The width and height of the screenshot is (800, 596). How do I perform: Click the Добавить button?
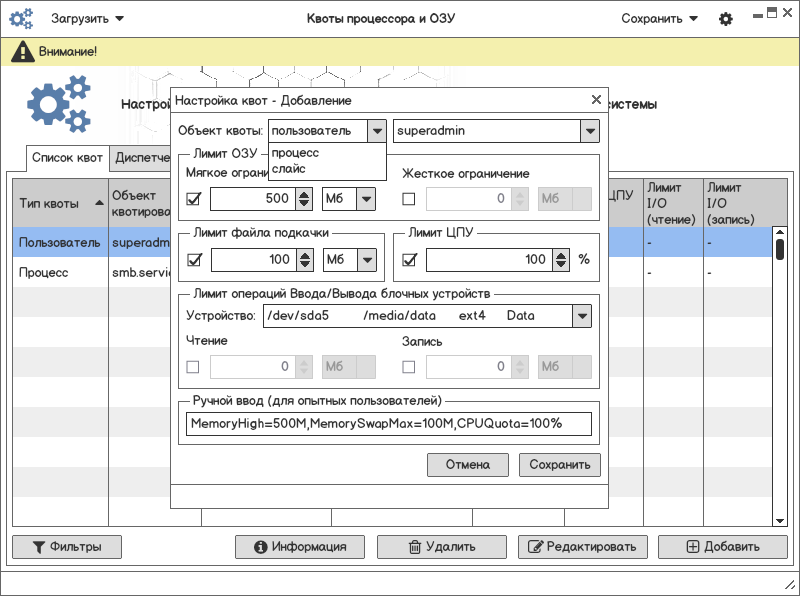[x=722, y=547]
